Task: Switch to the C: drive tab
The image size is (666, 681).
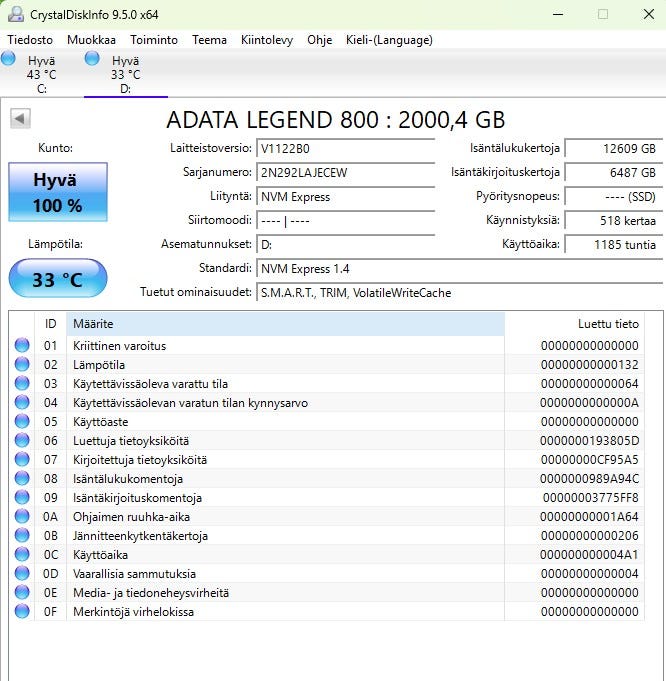Action: coord(41,74)
